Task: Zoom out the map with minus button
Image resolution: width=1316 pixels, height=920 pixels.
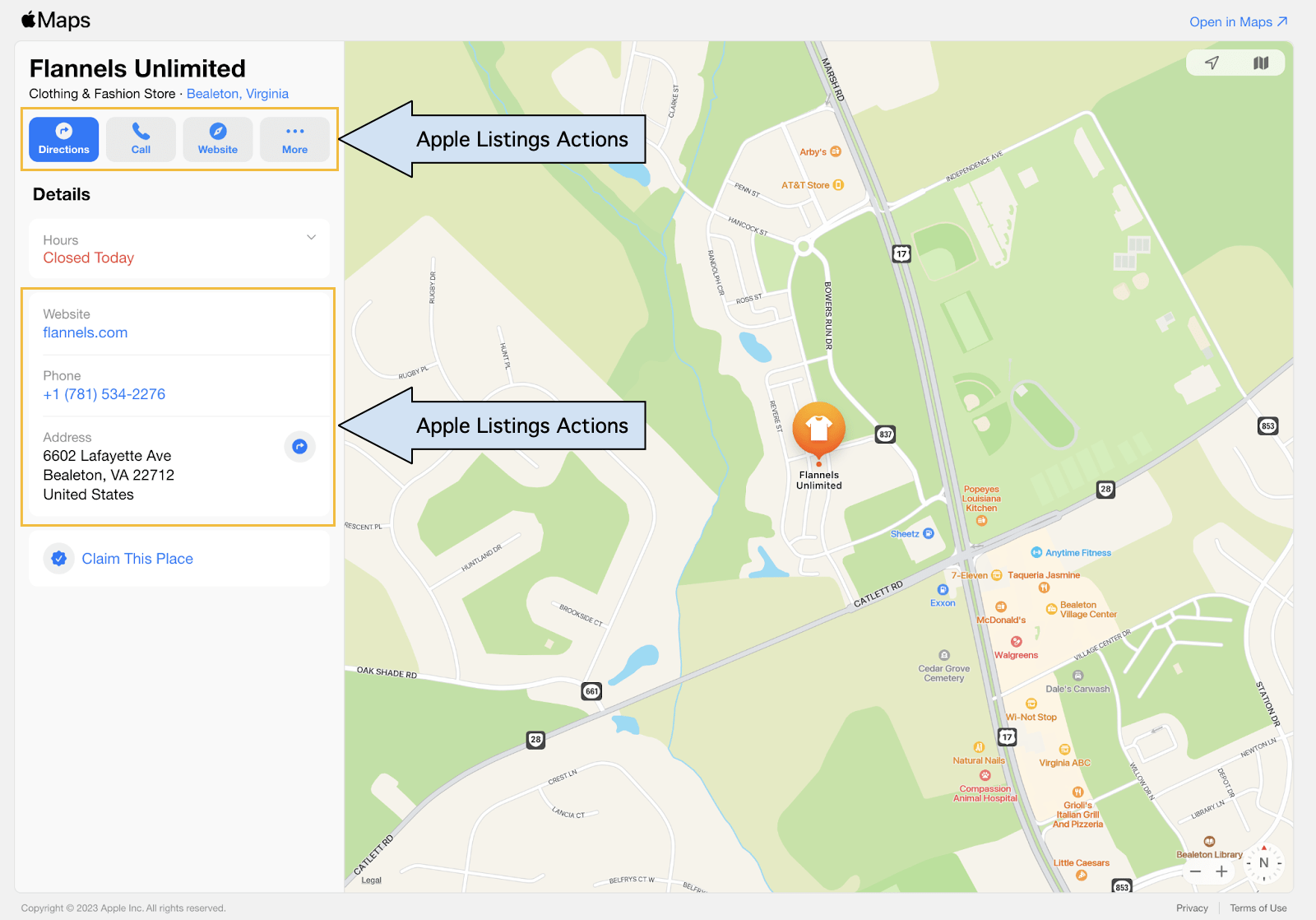Action: pos(1196,871)
